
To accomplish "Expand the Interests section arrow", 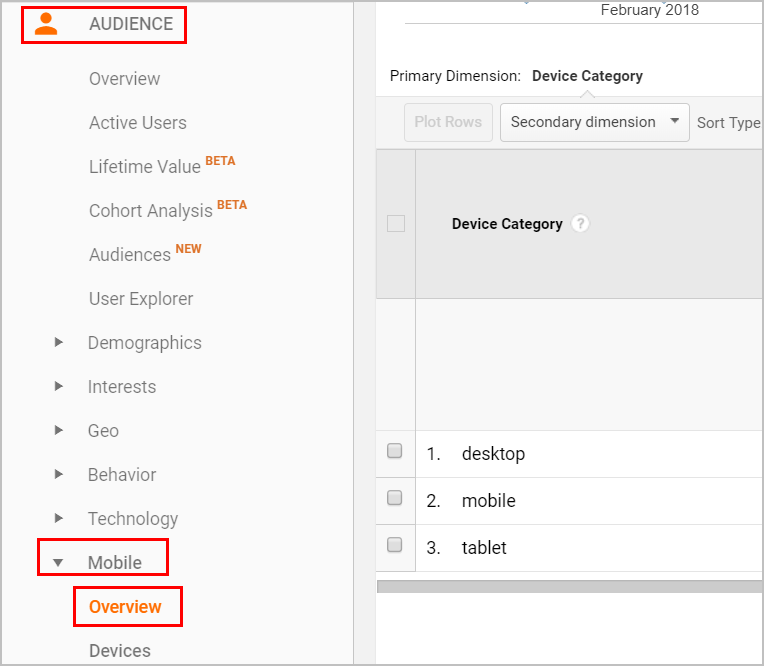I will pos(58,386).
